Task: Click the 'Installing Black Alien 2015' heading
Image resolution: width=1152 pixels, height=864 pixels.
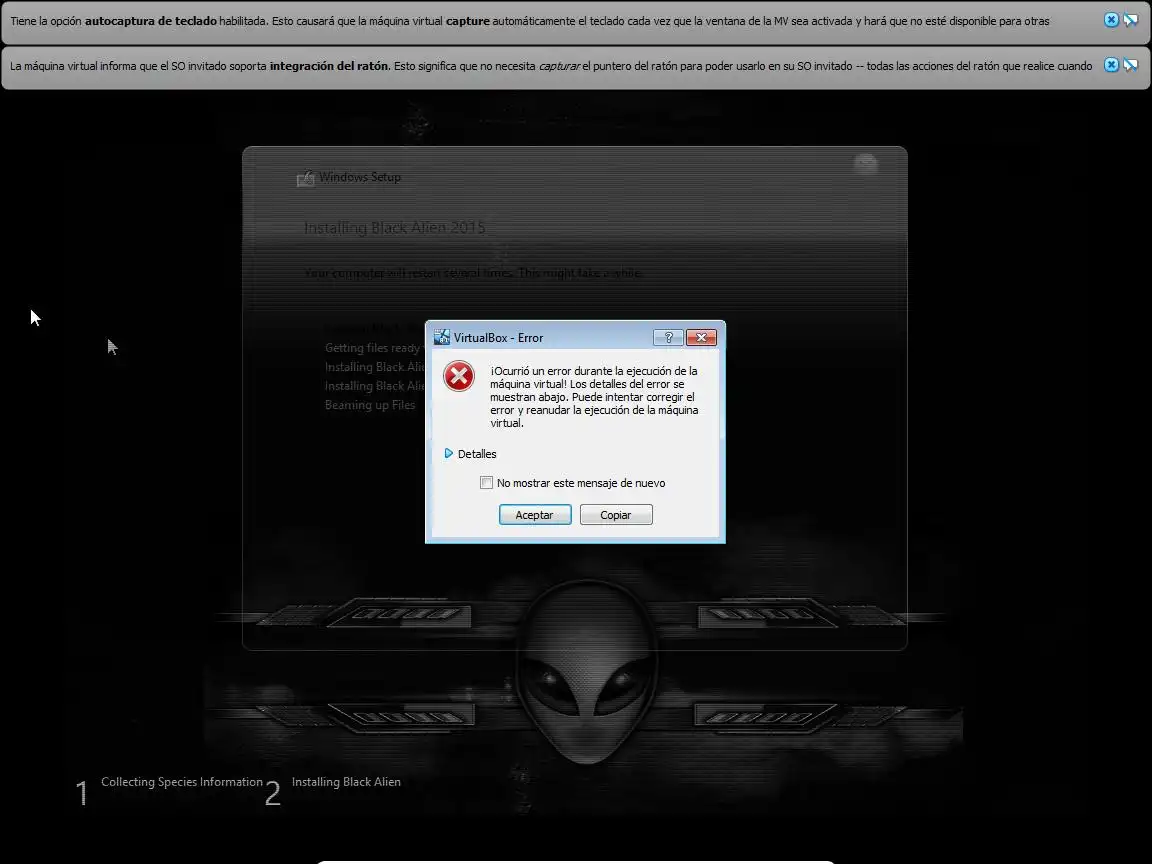Action: pyautogui.click(x=395, y=228)
